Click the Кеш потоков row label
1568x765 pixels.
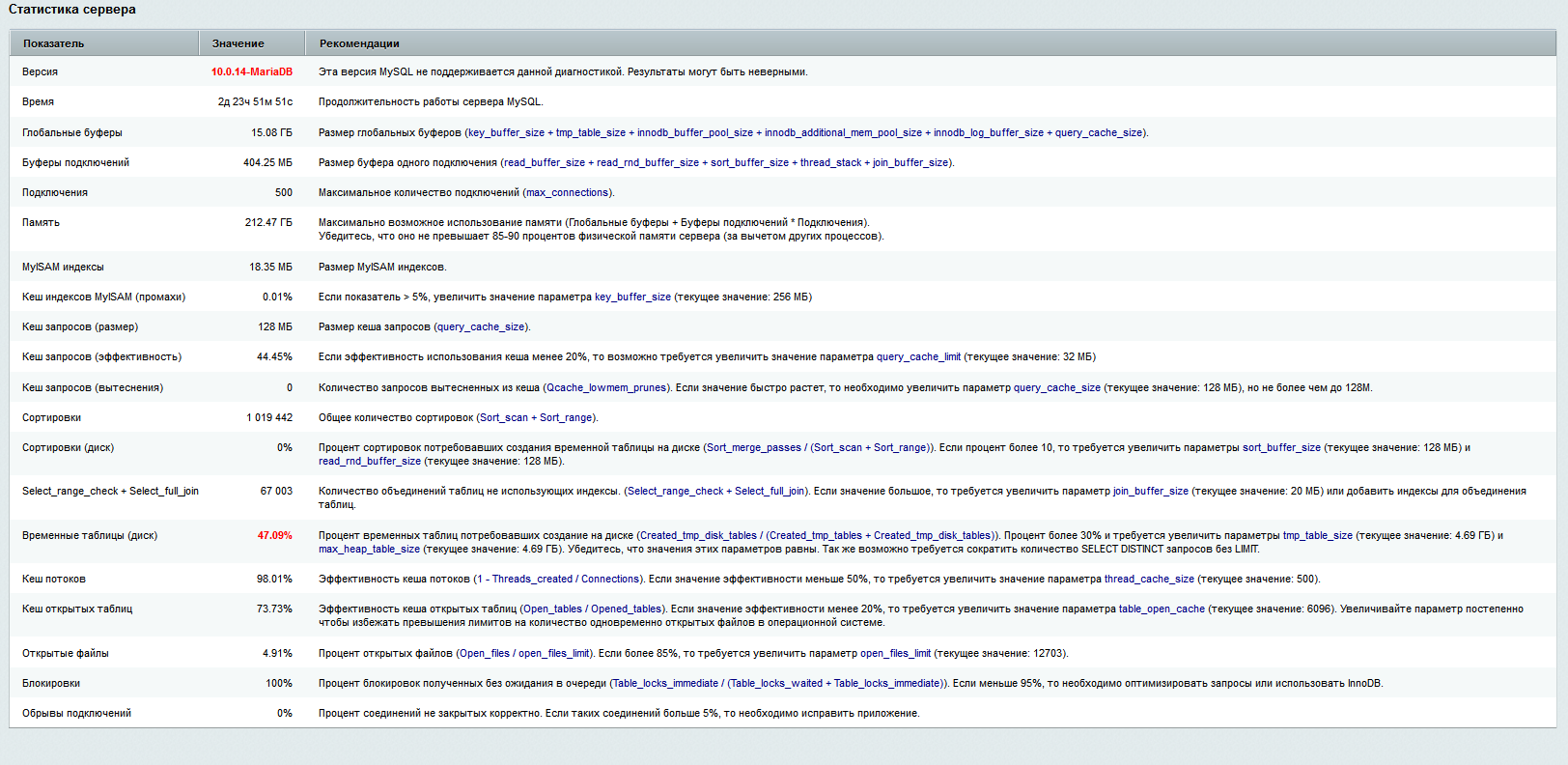(54, 579)
